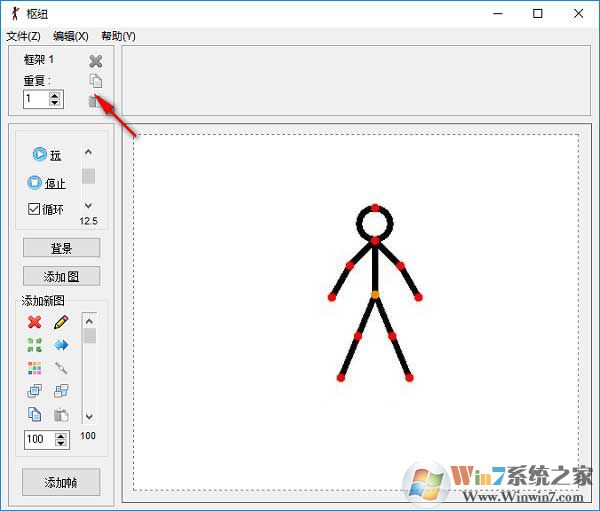
Task: Select the red left knee handle
Action: [358, 336]
